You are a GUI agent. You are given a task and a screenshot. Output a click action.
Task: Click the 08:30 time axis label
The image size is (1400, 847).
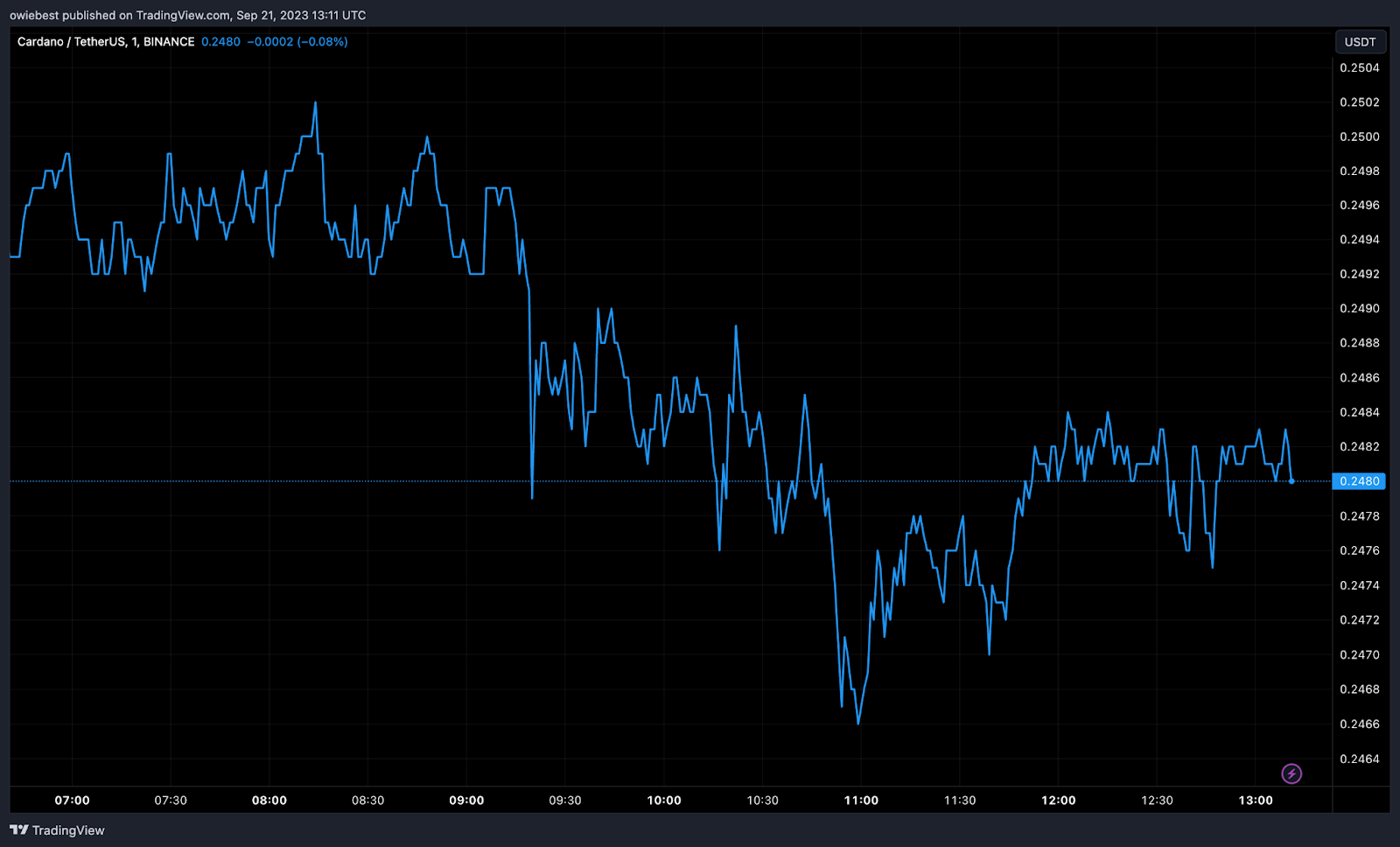coord(367,801)
